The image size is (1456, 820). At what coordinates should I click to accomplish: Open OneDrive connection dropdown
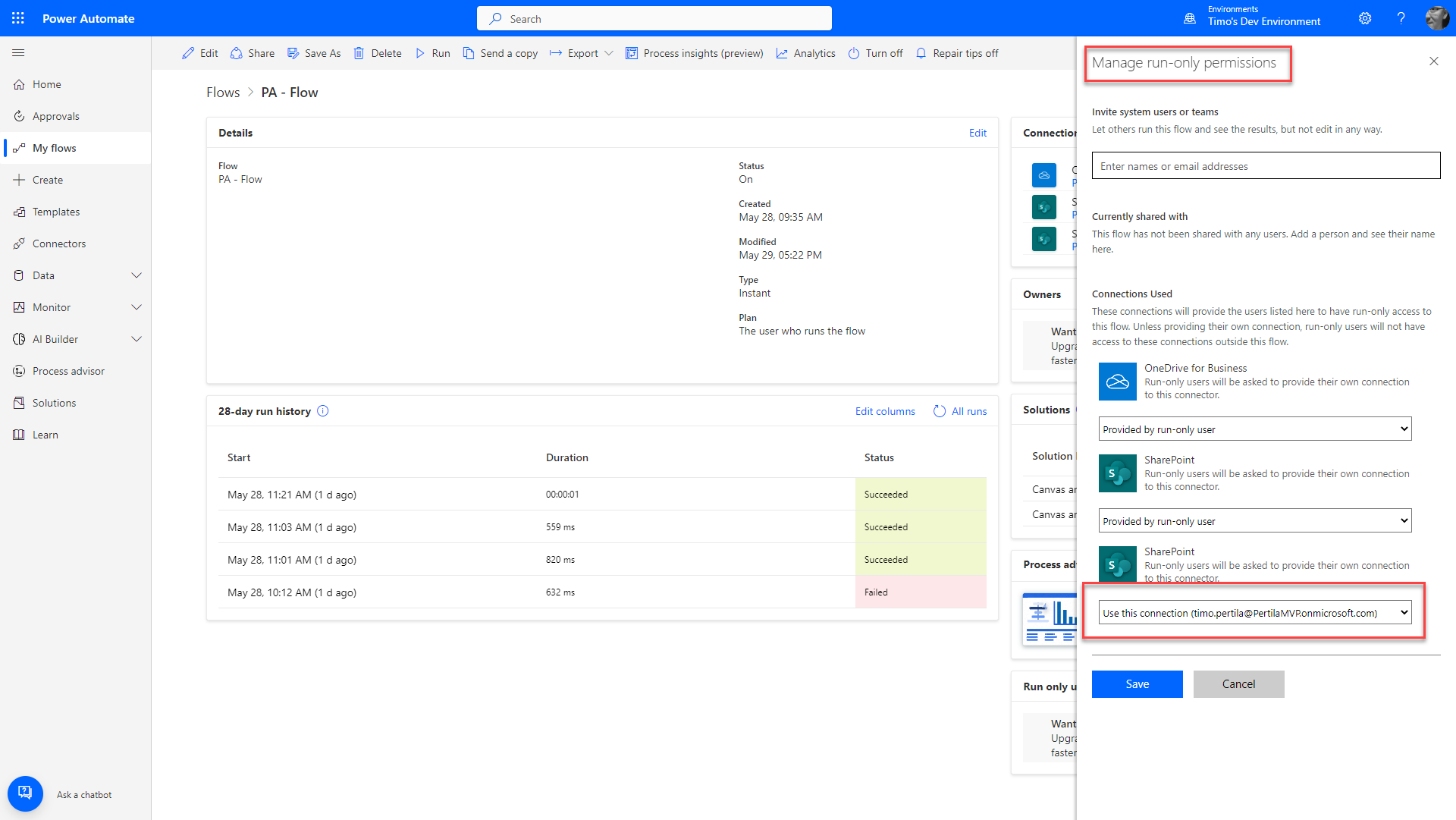point(1254,429)
